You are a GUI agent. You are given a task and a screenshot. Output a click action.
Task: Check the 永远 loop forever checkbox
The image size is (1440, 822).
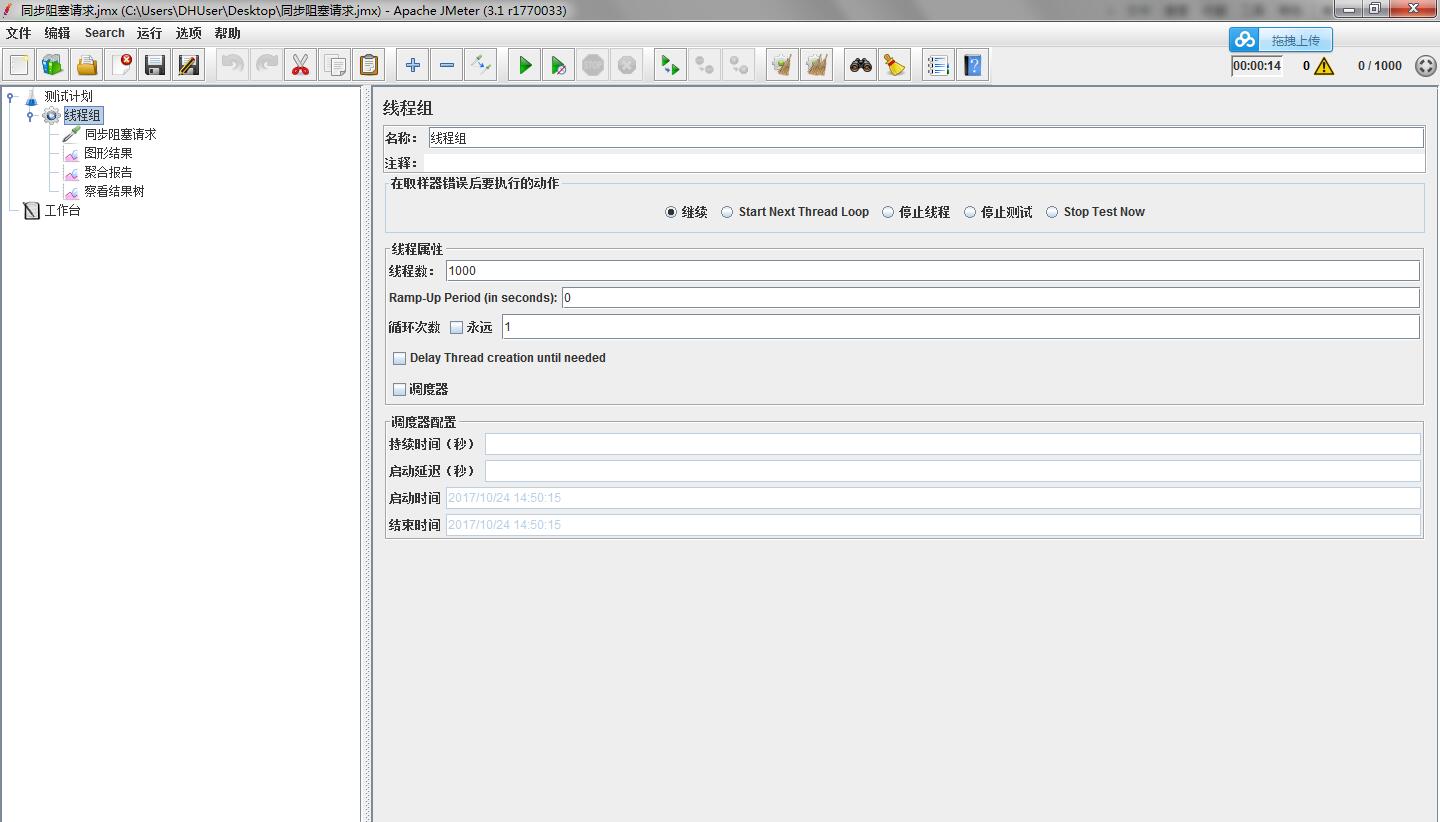(x=457, y=327)
